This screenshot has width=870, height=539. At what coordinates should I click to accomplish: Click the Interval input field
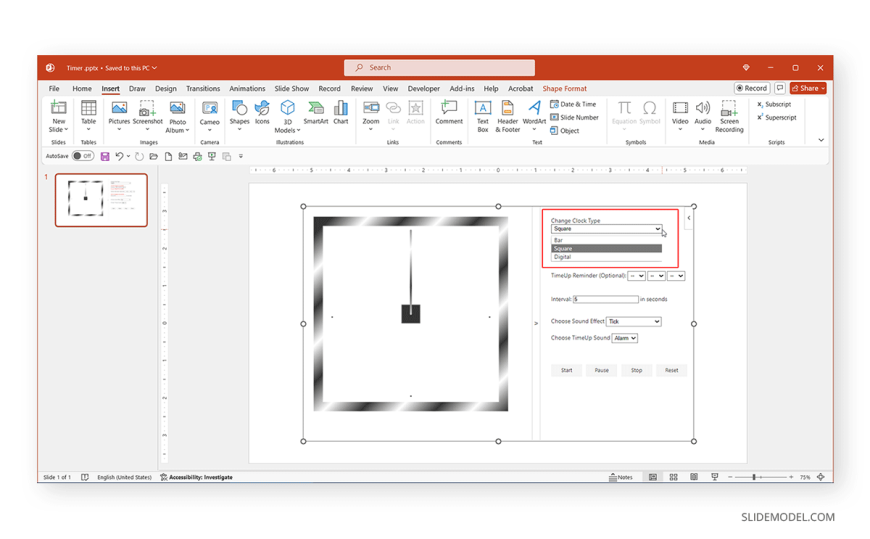pyautogui.click(x=605, y=299)
